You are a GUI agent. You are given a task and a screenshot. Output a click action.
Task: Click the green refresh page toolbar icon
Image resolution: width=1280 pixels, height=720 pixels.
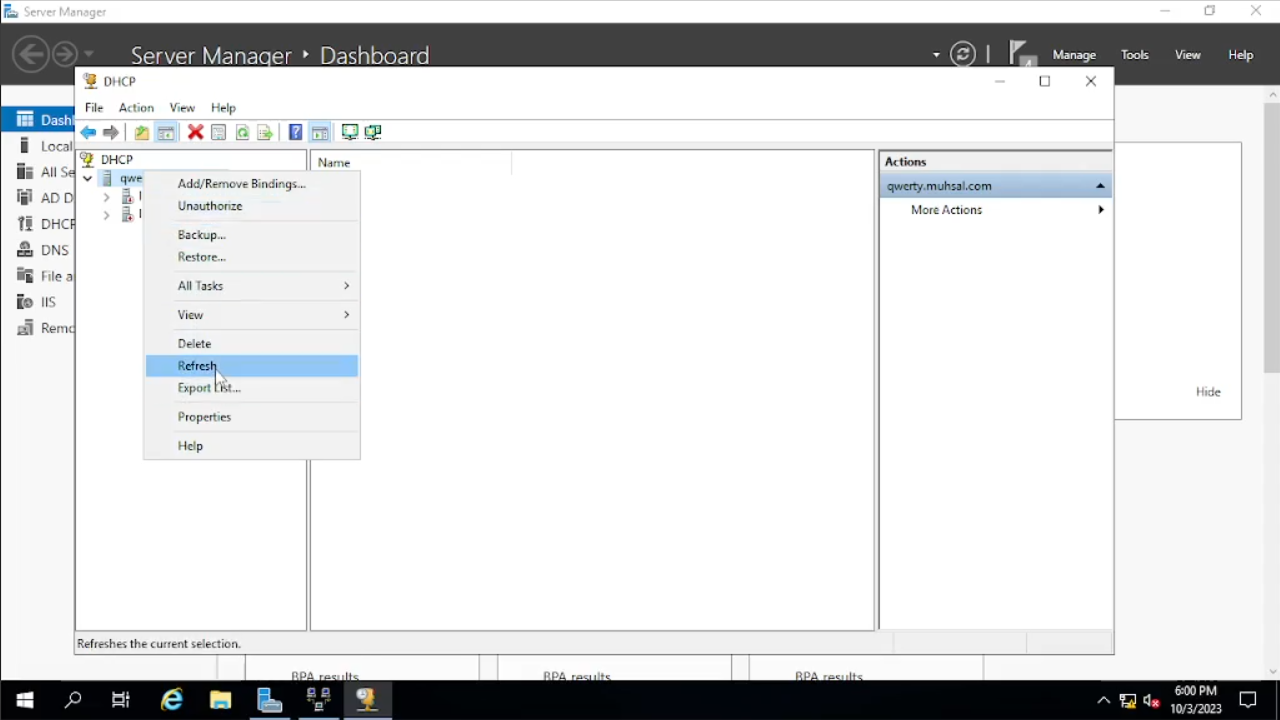tap(242, 132)
